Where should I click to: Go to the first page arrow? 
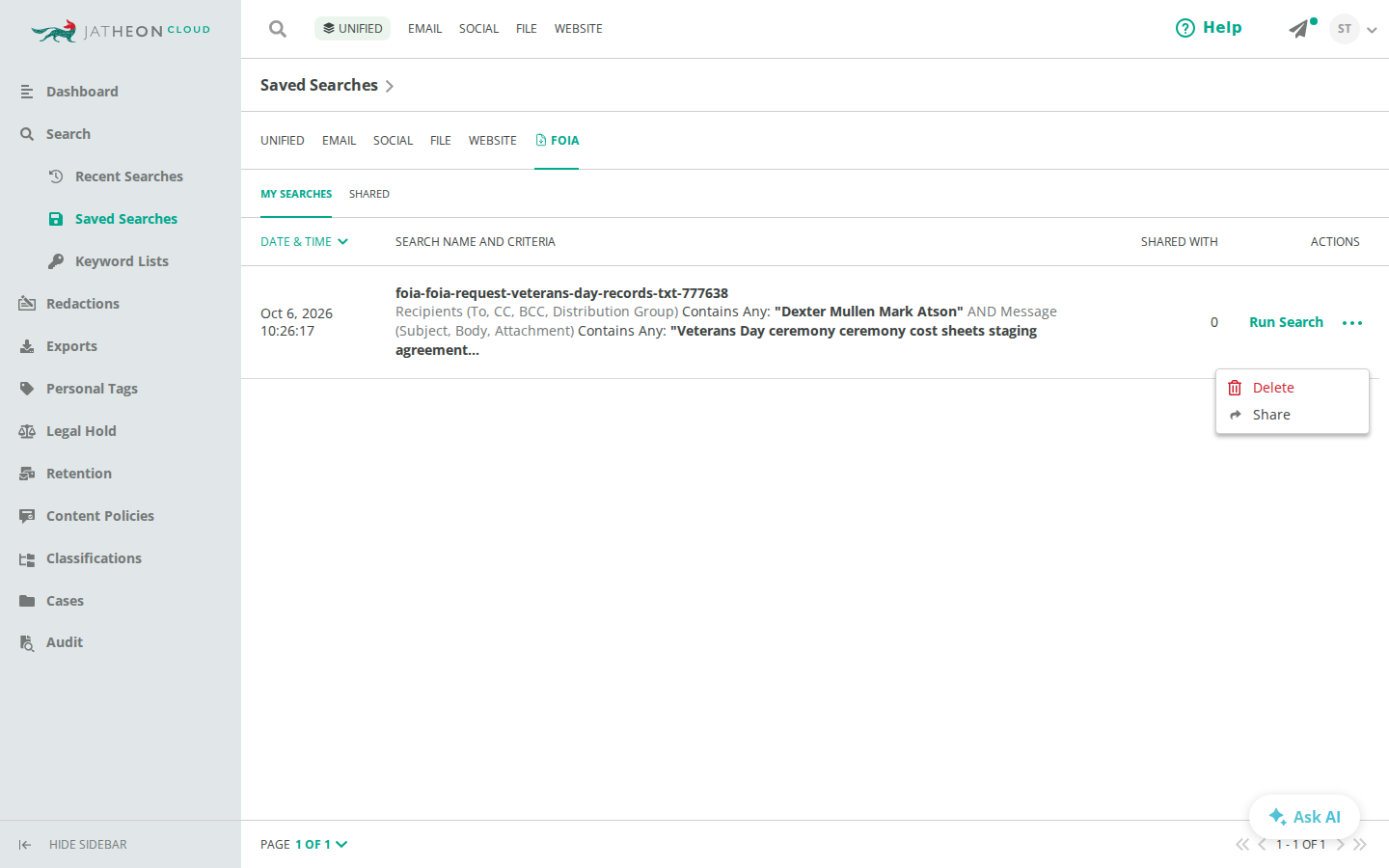click(x=1242, y=844)
